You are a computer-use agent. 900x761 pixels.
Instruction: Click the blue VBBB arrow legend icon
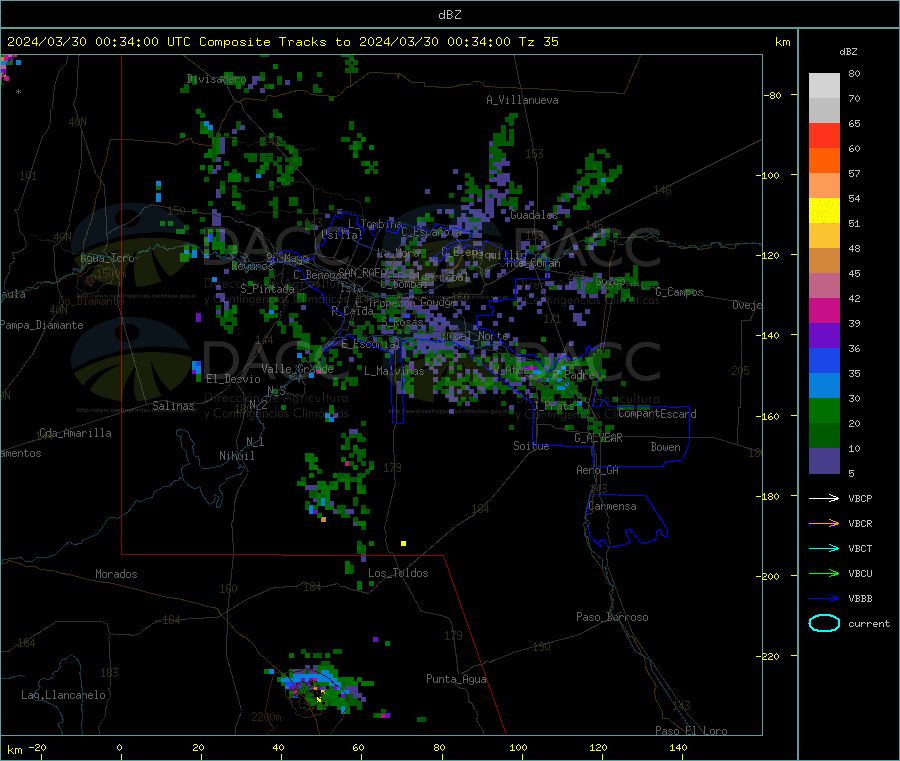coord(824,599)
